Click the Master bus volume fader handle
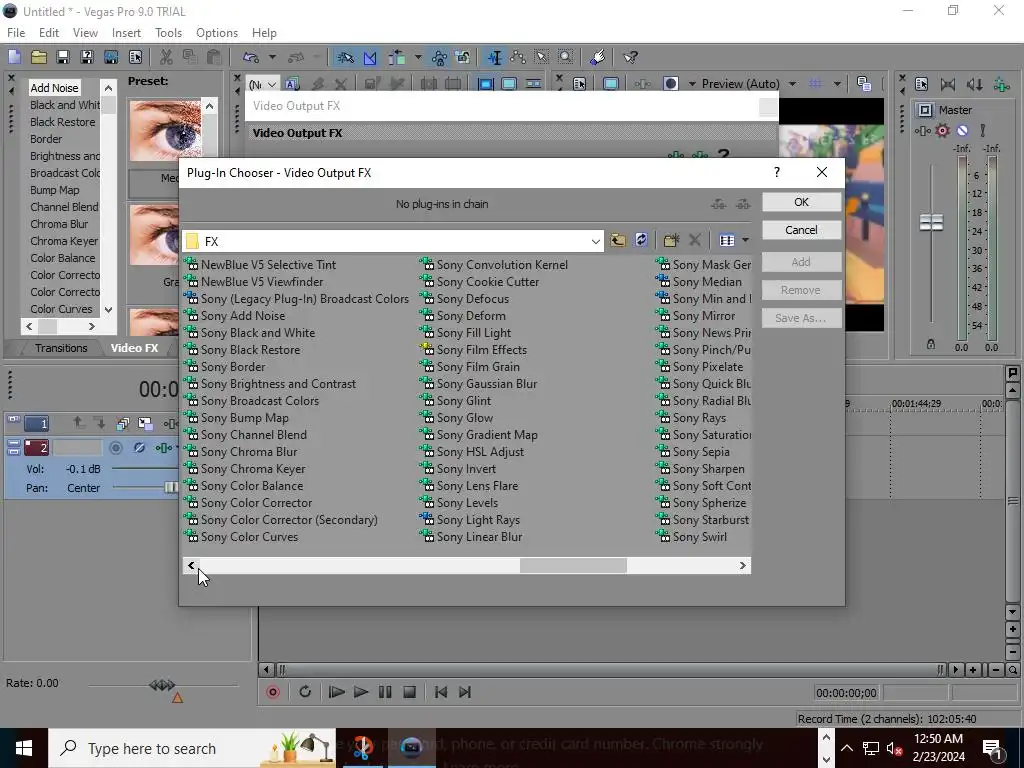This screenshot has height=768, width=1024. click(x=931, y=223)
